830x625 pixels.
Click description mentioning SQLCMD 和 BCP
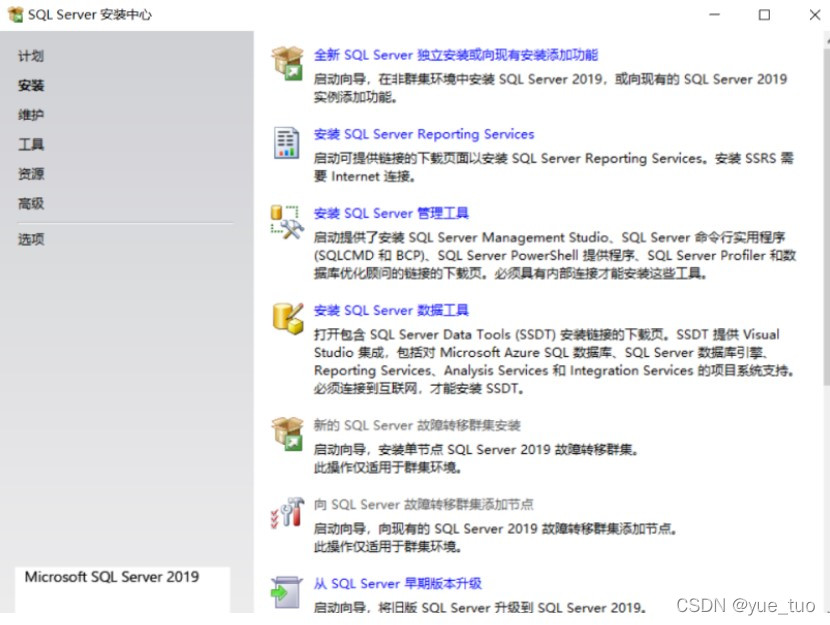(x=555, y=256)
